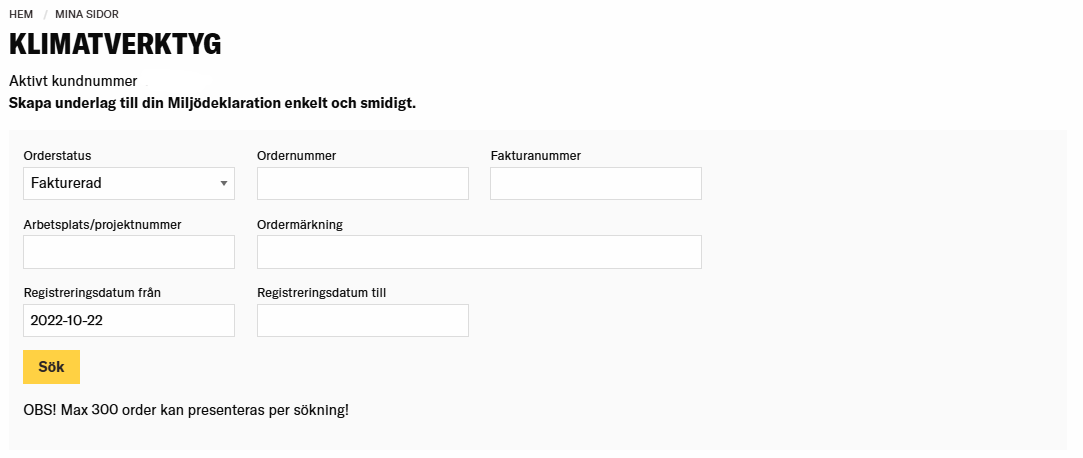Click the Aktivt kundnummer text
The width and height of the screenshot is (1083, 458).
[x=73, y=81]
